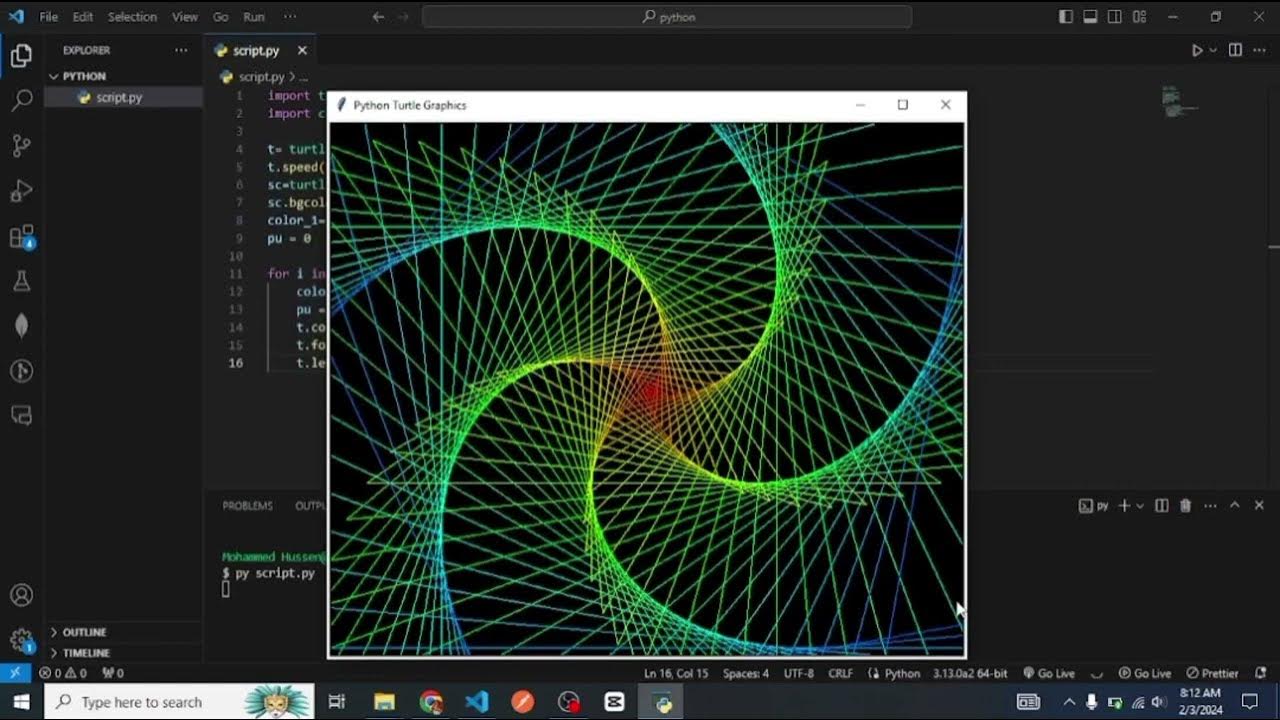Screen dimensions: 1280x720
Task: Split the editor to the right
Action: coord(1235,50)
